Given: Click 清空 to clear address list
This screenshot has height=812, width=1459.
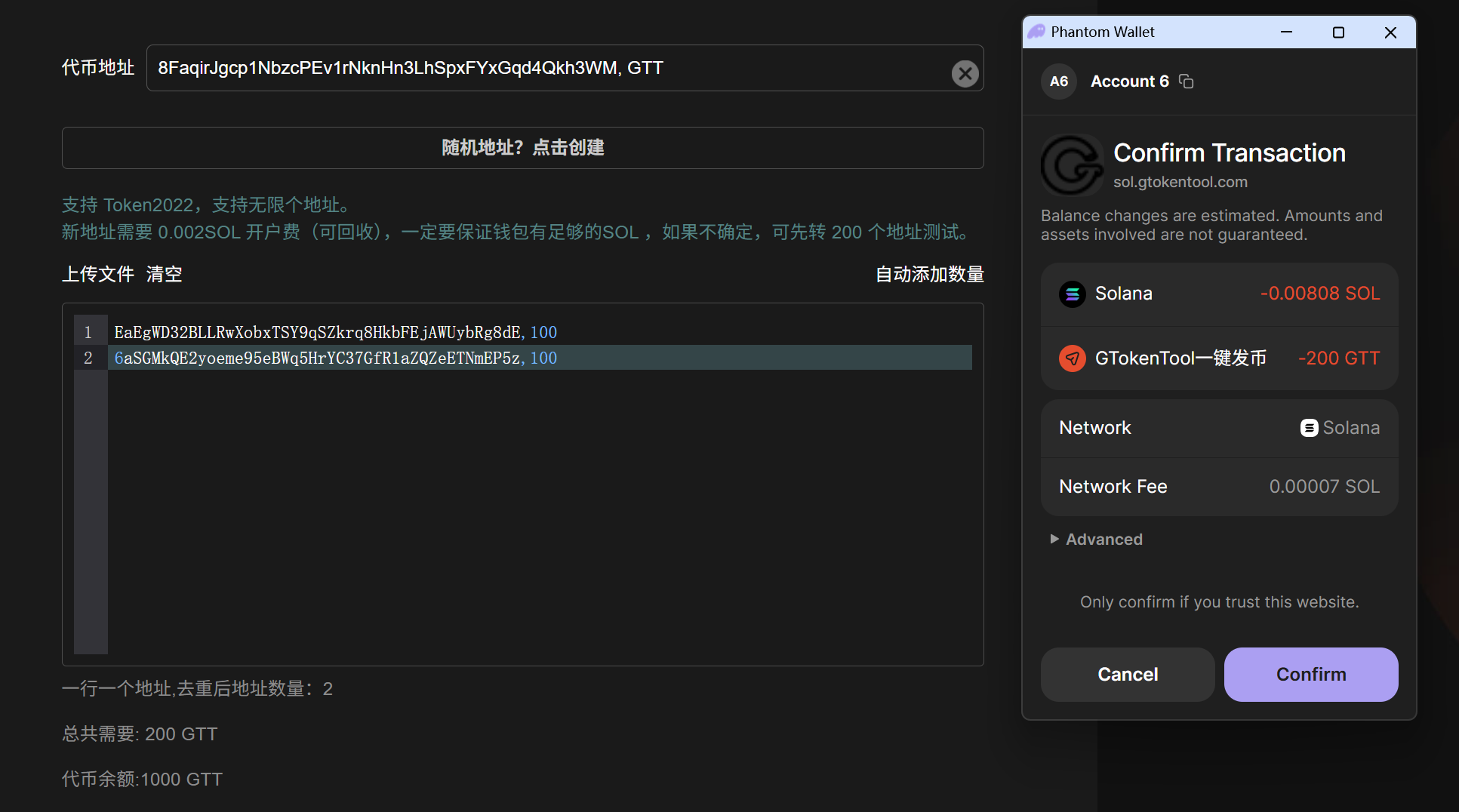Looking at the screenshot, I should (165, 274).
